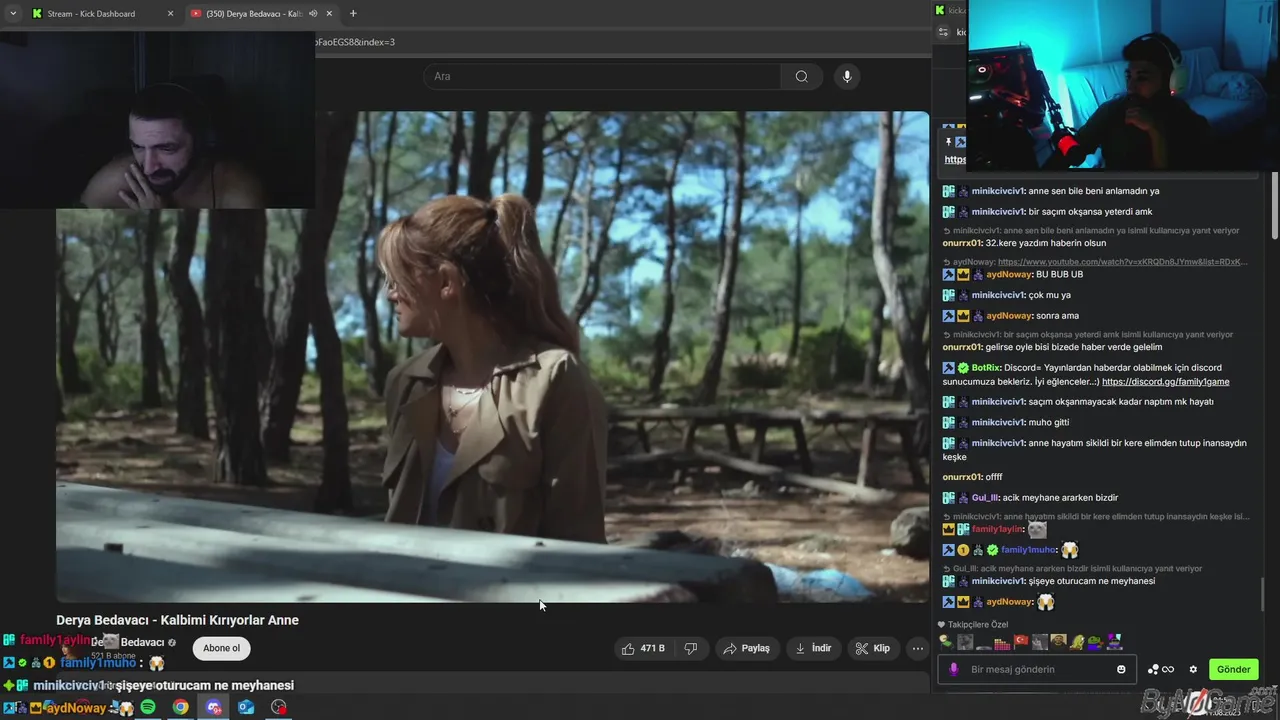Click the message 'şişeye oturucam ne meyhanesi' in chat panel
The image size is (1280, 720).
pos(1092,581)
